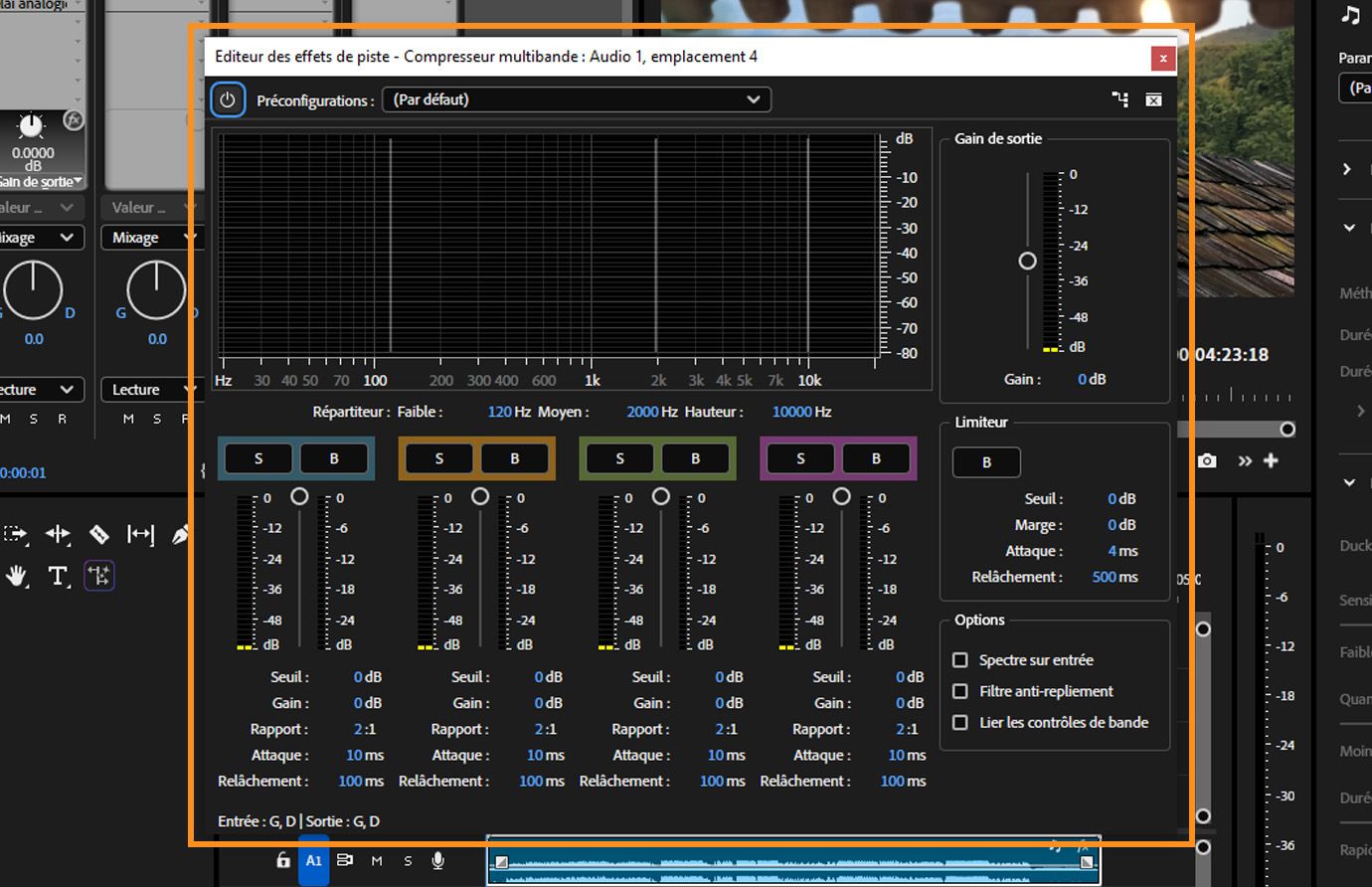Bypass the Limiteur with its B button
The image size is (1372, 887).
pyautogui.click(x=986, y=462)
